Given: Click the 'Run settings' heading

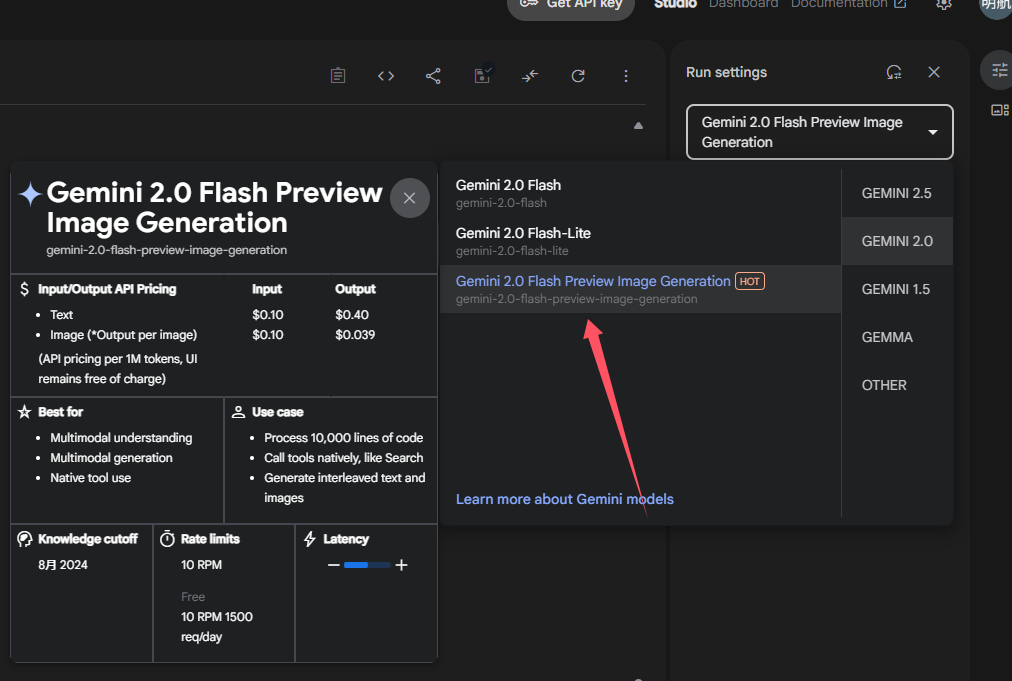Looking at the screenshot, I should pos(726,72).
